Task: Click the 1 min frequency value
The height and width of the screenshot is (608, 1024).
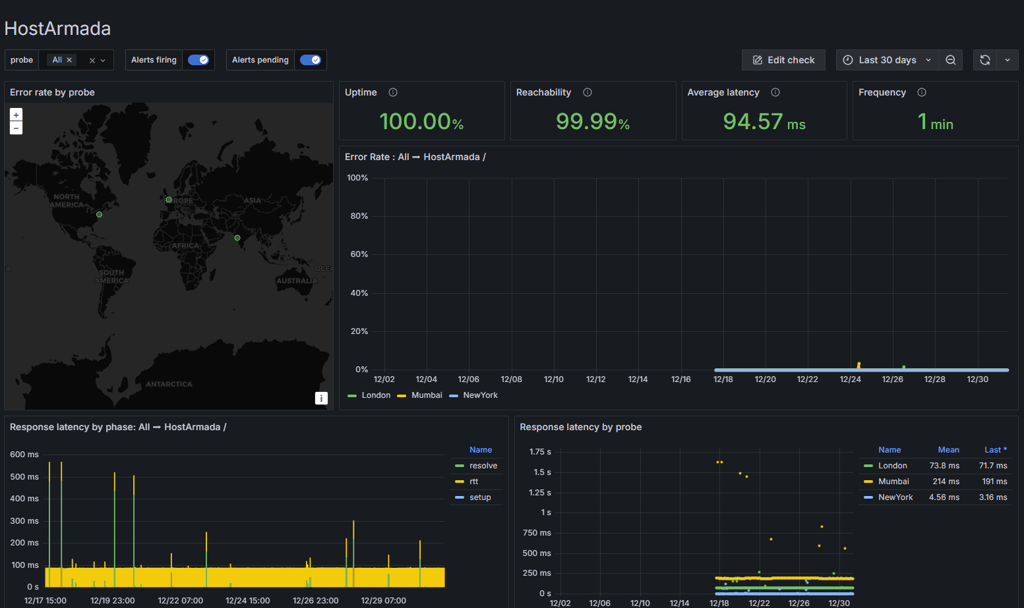Action: [x=935, y=121]
